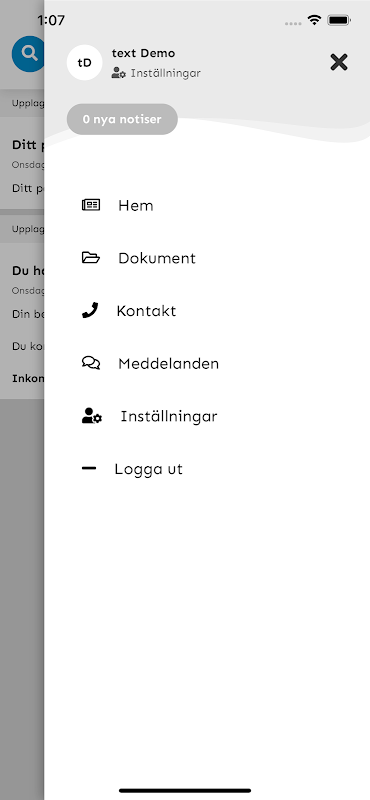This screenshot has width=370, height=800.
Task: Open Meddelanden from the menu
Action: coord(168,363)
